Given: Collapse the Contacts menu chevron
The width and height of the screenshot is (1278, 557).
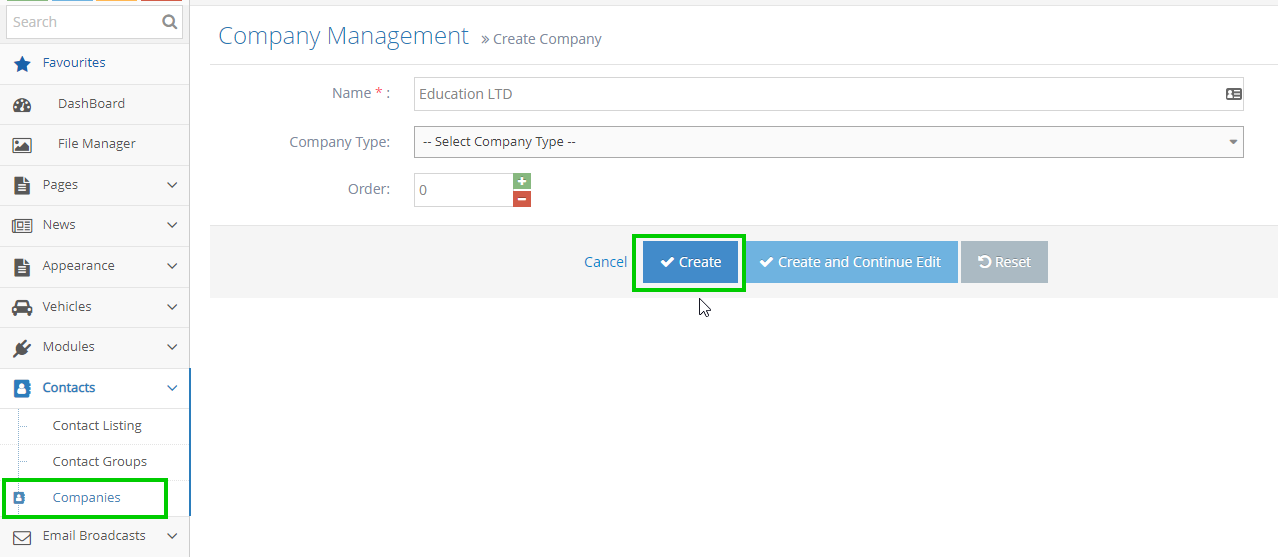Looking at the screenshot, I should point(172,388).
